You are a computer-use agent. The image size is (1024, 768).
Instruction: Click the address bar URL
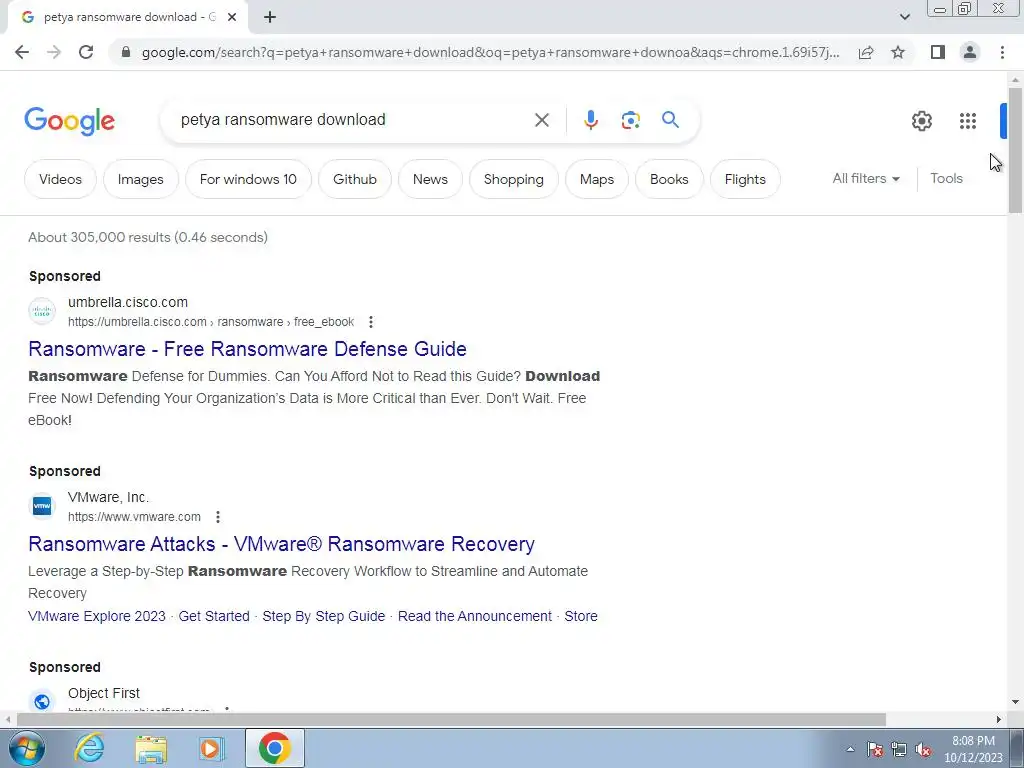point(490,52)
